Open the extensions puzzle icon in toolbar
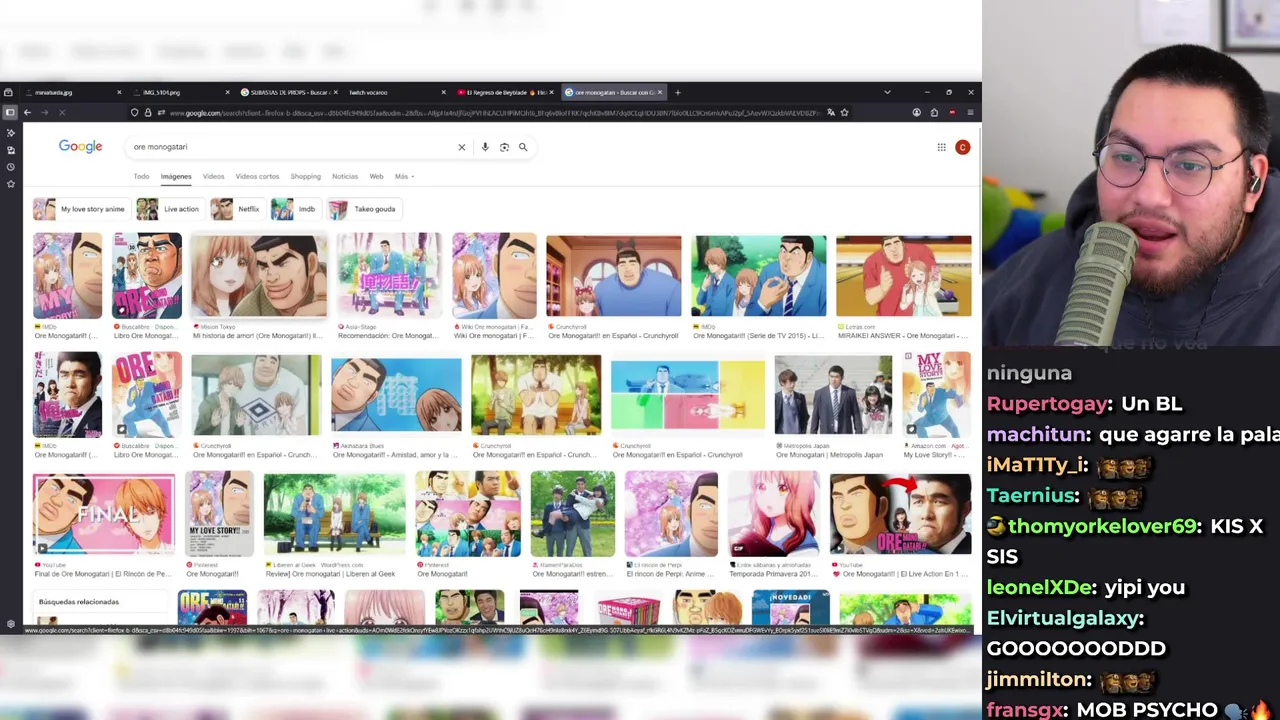This screenshot has height=720, width=1280. tap(934, 112)
